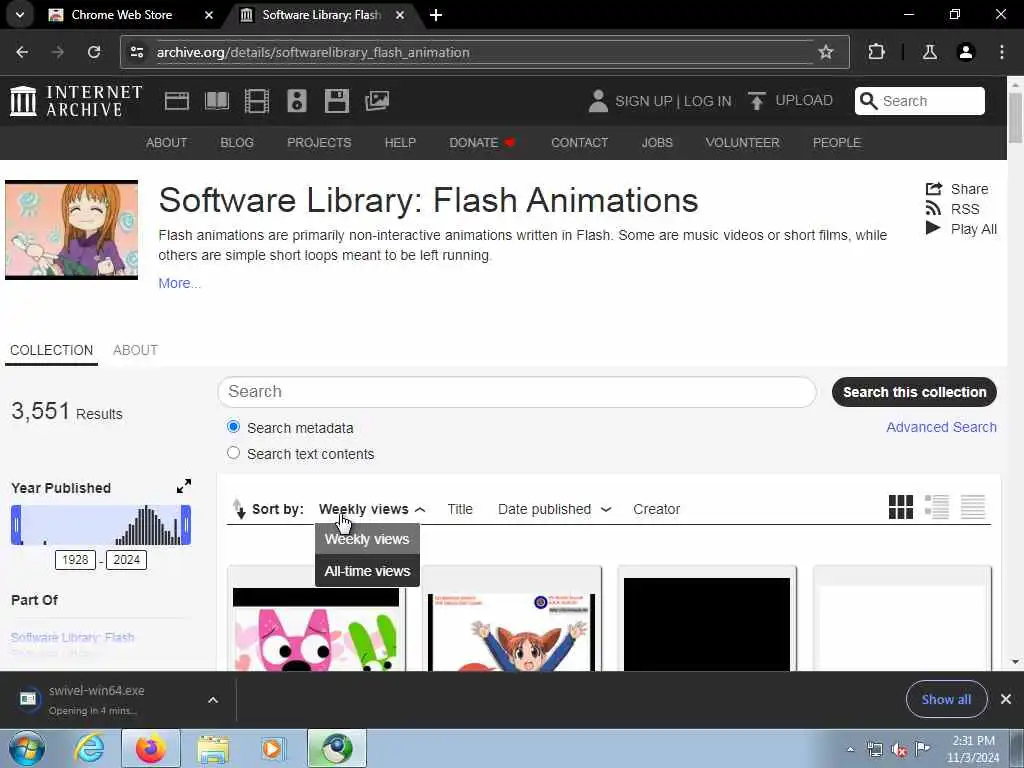
Task: Open the VOLUNTEER nav item
Action: pos(742,142)
